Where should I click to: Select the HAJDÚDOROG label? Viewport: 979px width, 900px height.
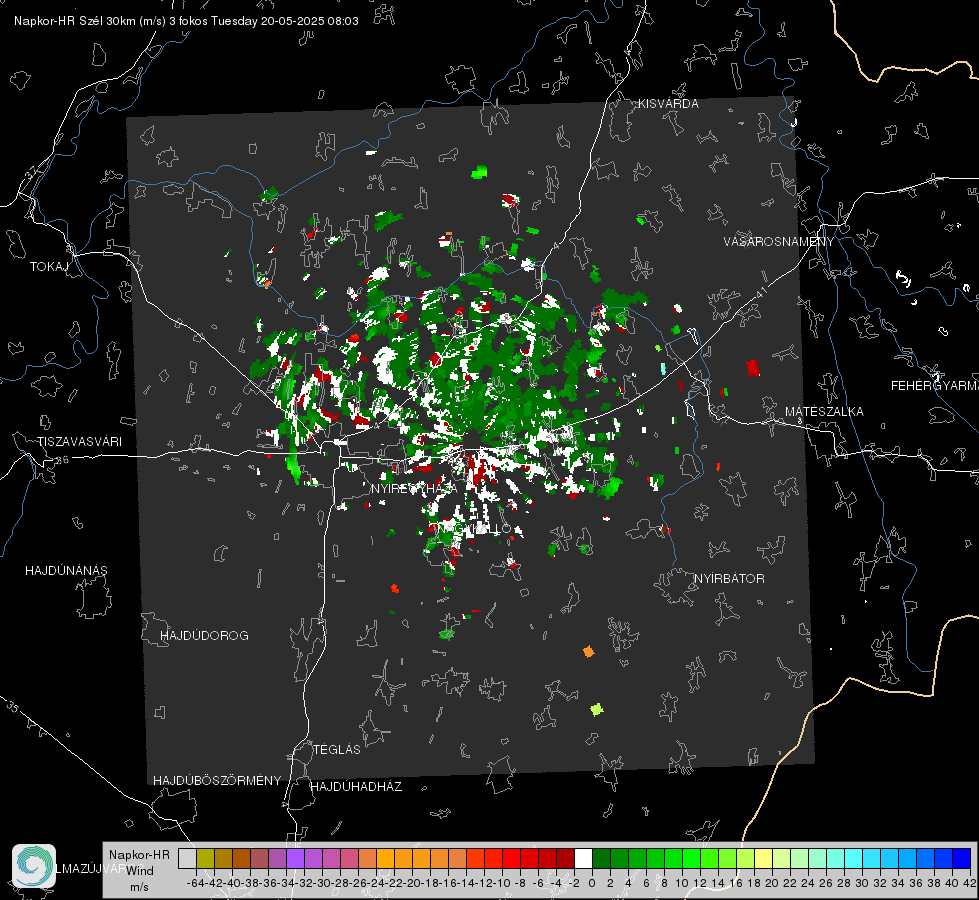[x=204, y=636]
